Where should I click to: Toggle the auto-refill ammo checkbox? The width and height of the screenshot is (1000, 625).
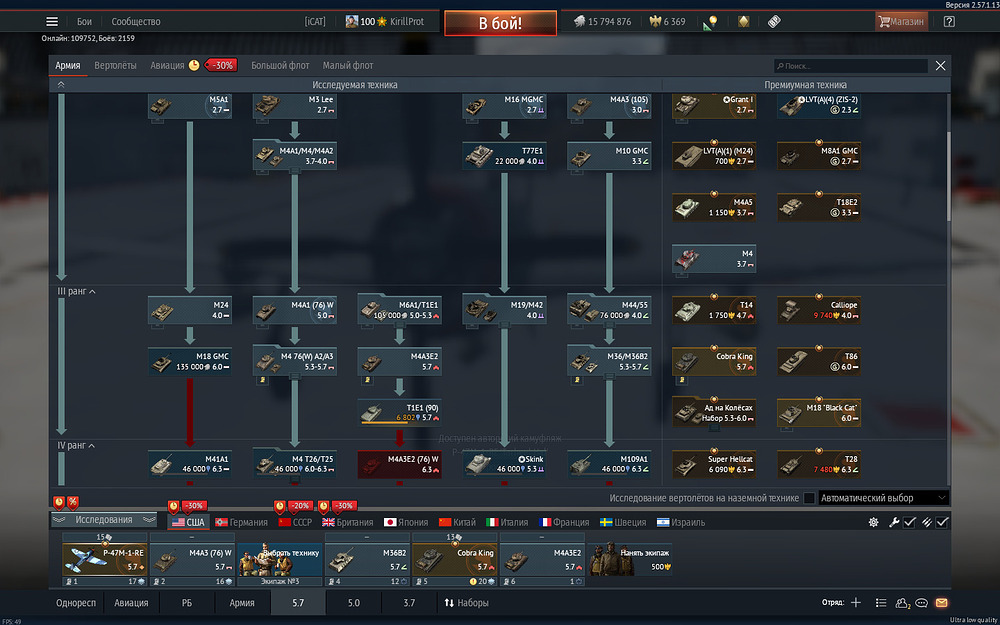tap(941, 522)
